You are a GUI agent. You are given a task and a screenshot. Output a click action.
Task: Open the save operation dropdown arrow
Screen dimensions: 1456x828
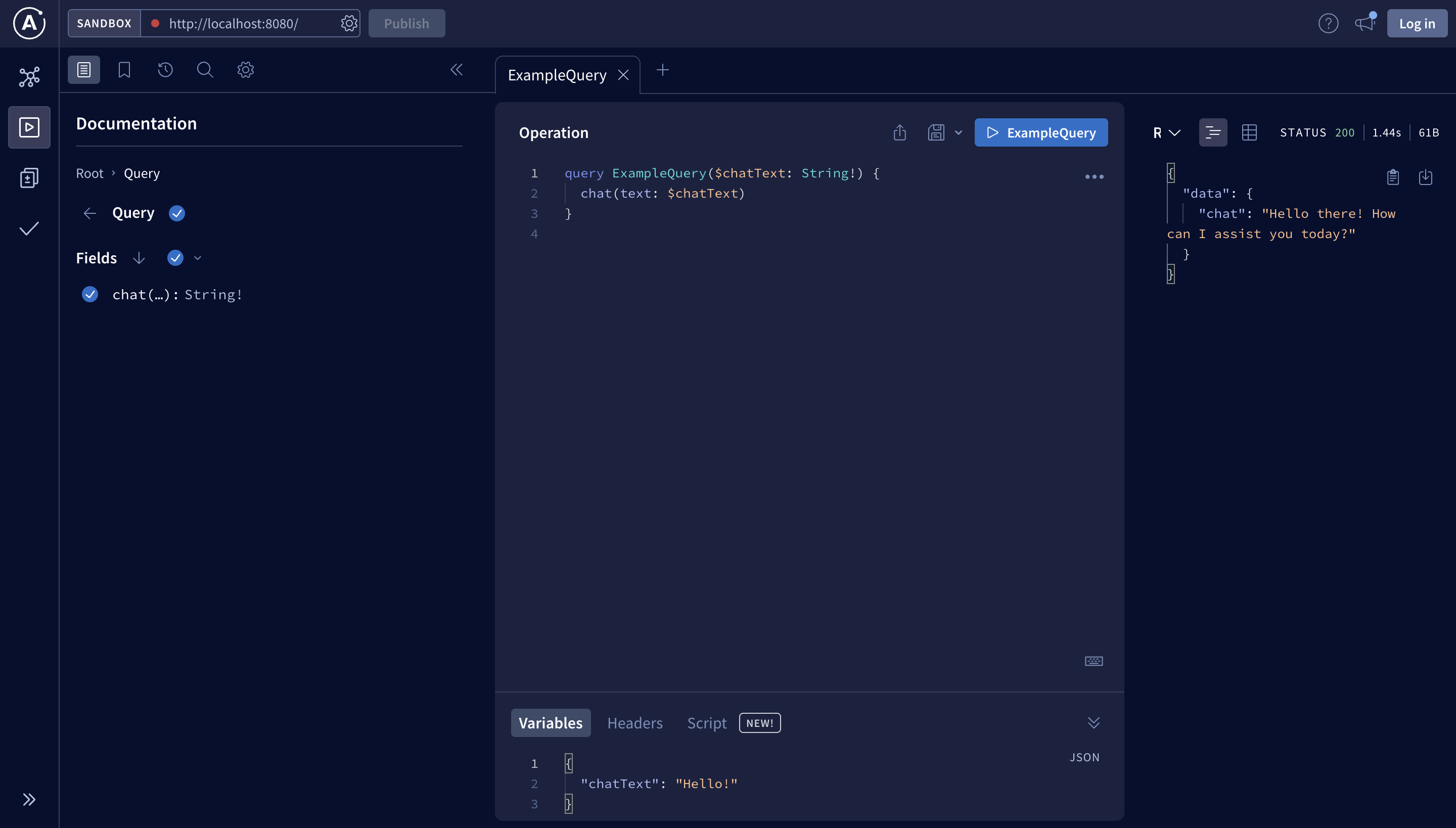pyautogui.click(x=959, y=132)
